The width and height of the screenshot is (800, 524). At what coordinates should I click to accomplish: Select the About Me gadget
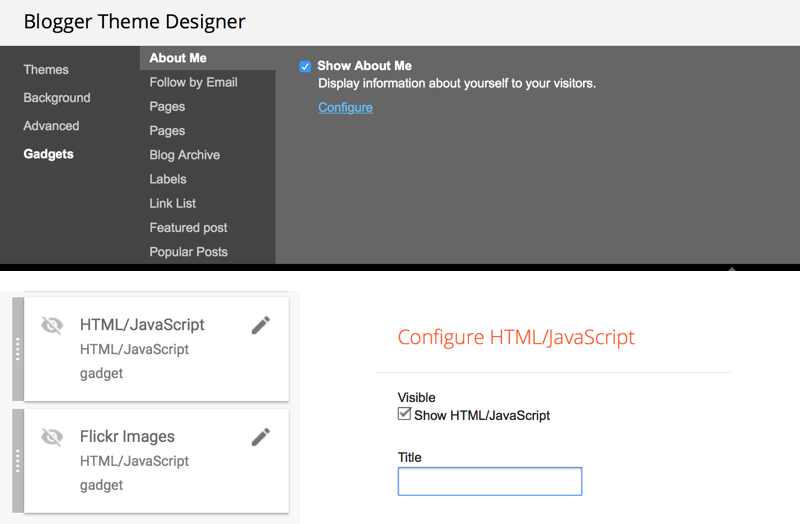click(x=208, y=58)
